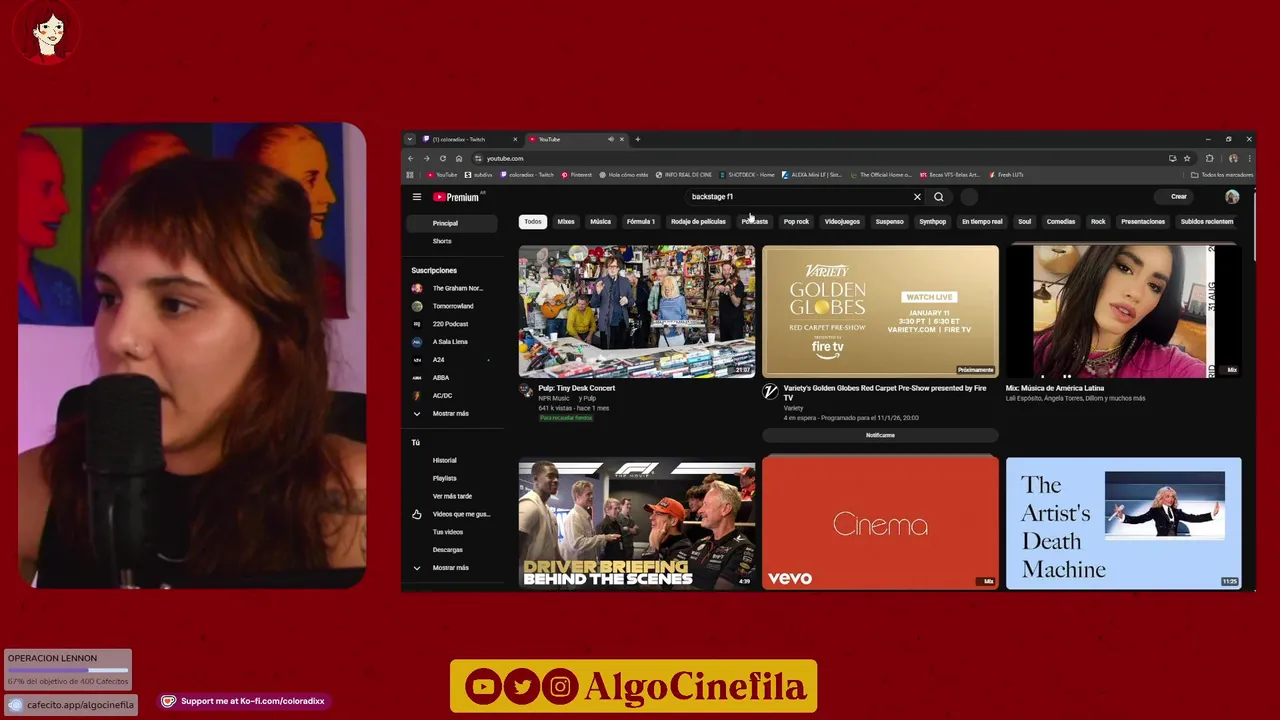Click the AC/DC channel icon in subscriptions
This screenshot has width=1280, height=720.
click(x=417, y=395)
